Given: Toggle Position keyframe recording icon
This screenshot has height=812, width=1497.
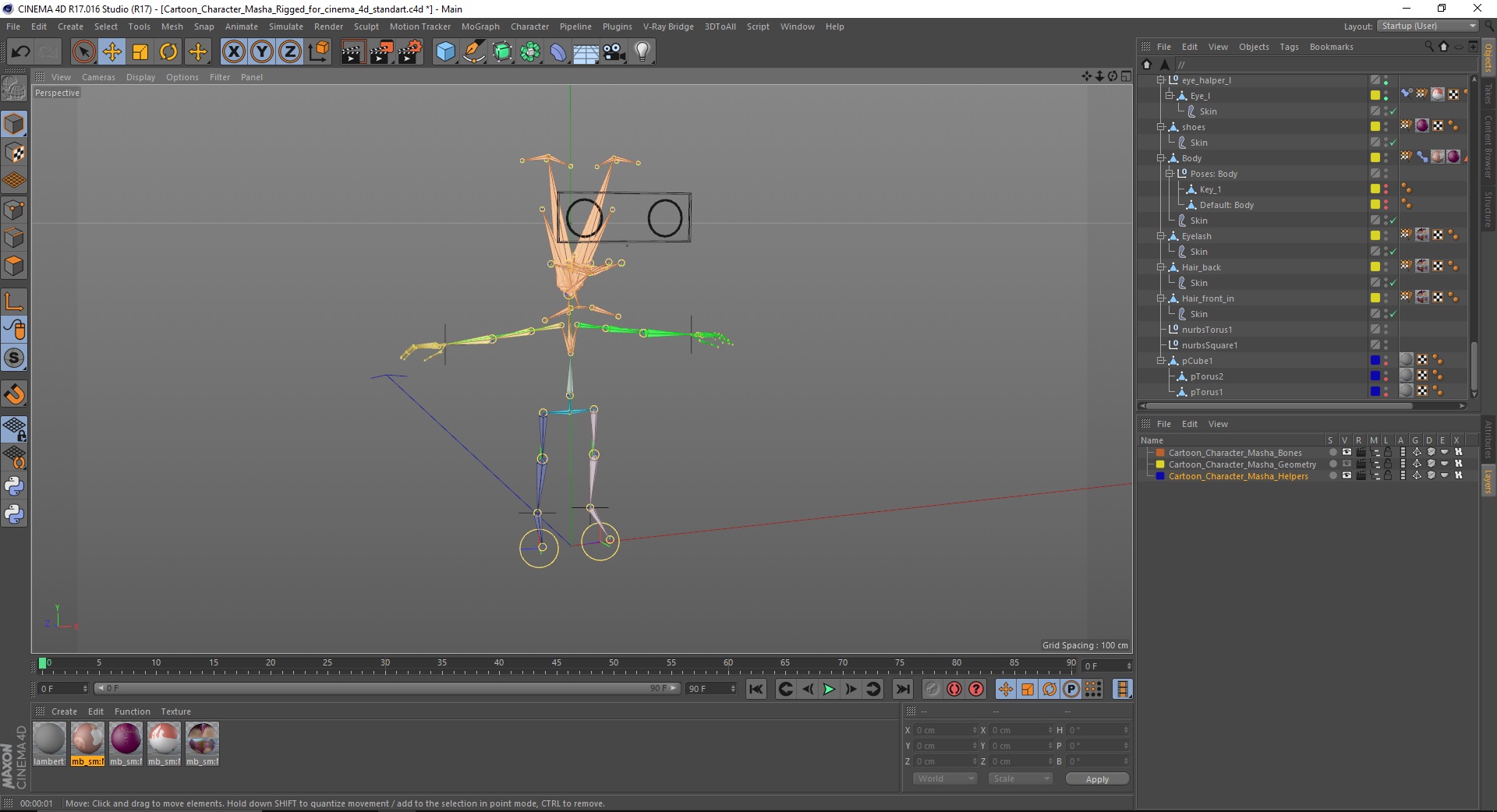Looking at the screenshot, I should tap(1006, 689).
